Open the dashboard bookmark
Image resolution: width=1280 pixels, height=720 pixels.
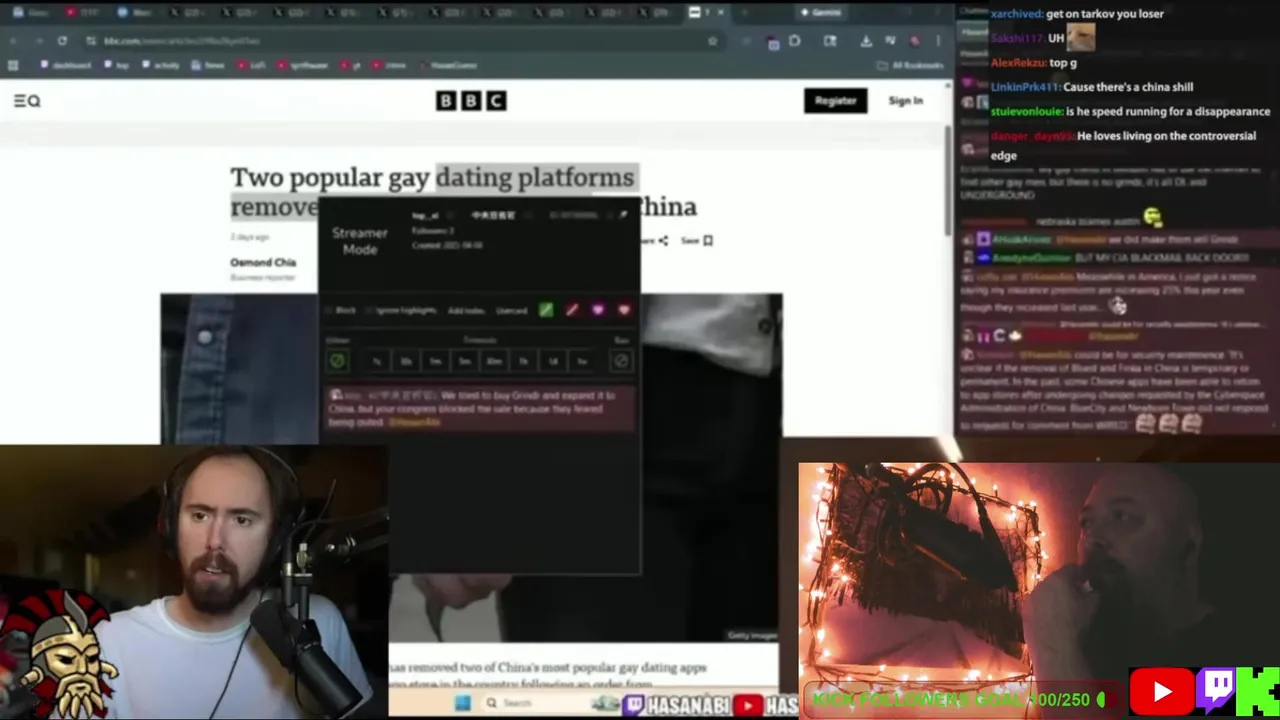point(65,65)
